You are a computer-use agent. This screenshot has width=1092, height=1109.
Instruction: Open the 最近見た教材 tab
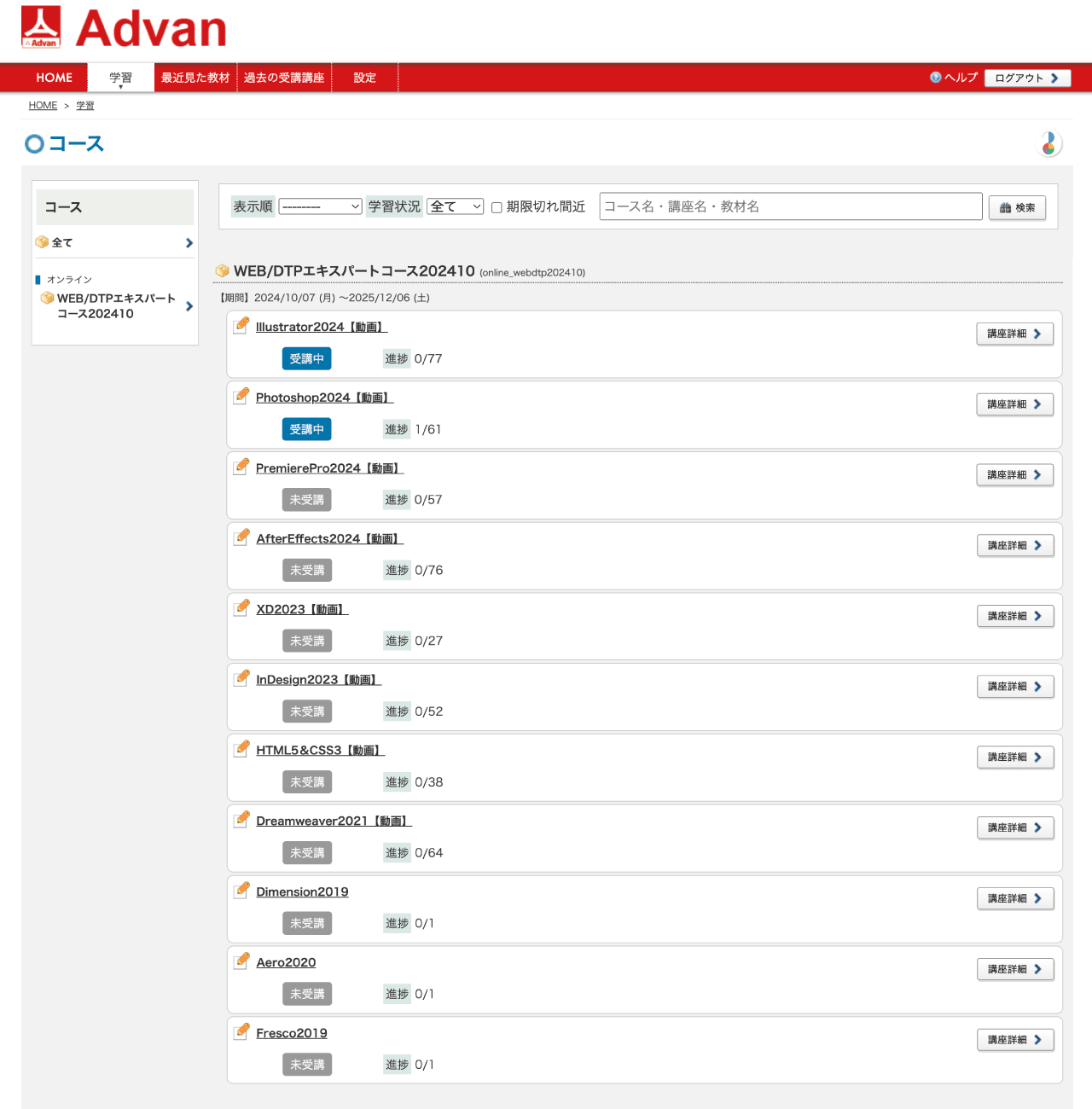coord(195,78)
